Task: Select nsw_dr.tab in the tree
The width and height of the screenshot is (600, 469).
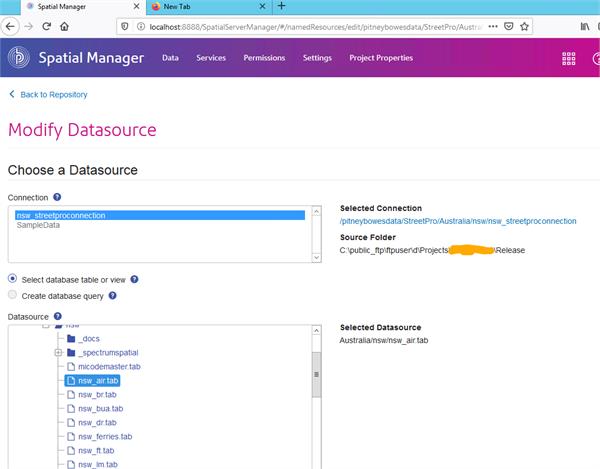Action: coord(97,422)
